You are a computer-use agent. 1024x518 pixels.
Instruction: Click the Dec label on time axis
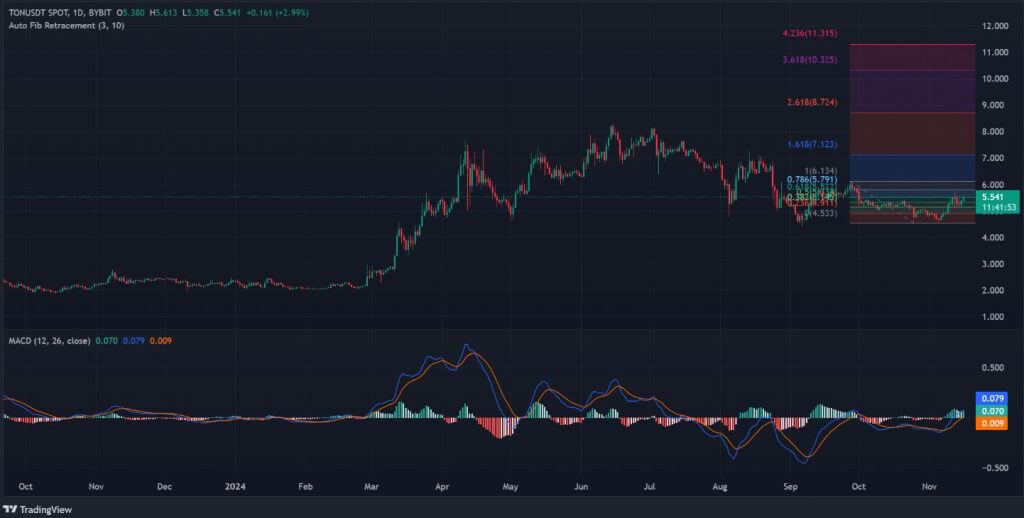(165, 487)
